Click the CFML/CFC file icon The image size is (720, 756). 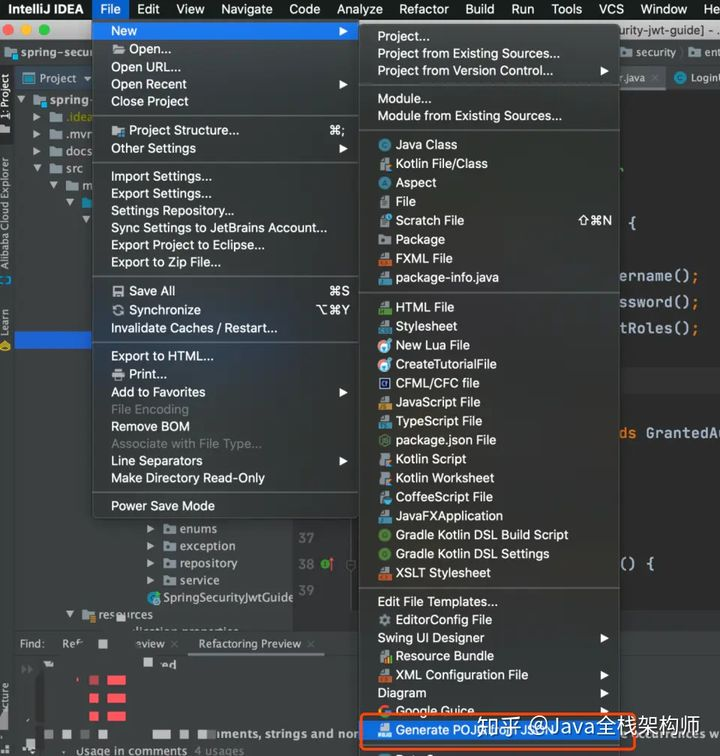pyautogui.click(x=384, y=383)
